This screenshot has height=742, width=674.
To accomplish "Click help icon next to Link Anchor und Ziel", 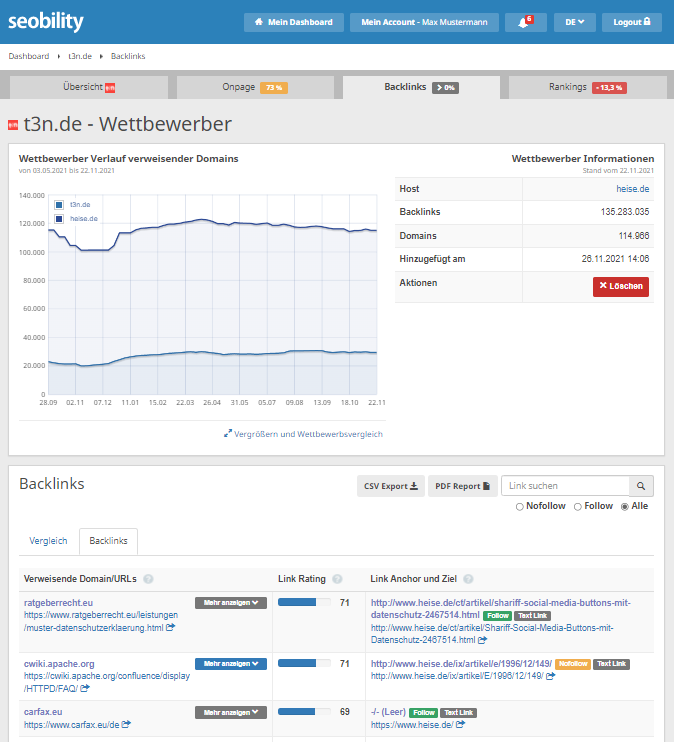I will (468, 579).
